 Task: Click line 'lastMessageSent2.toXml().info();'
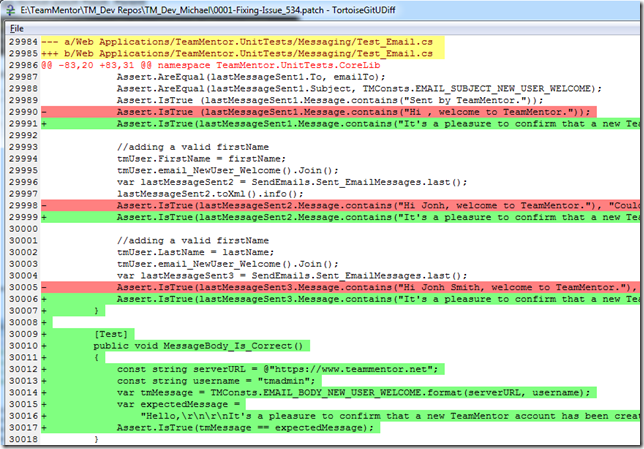click(x=210, y=193)
